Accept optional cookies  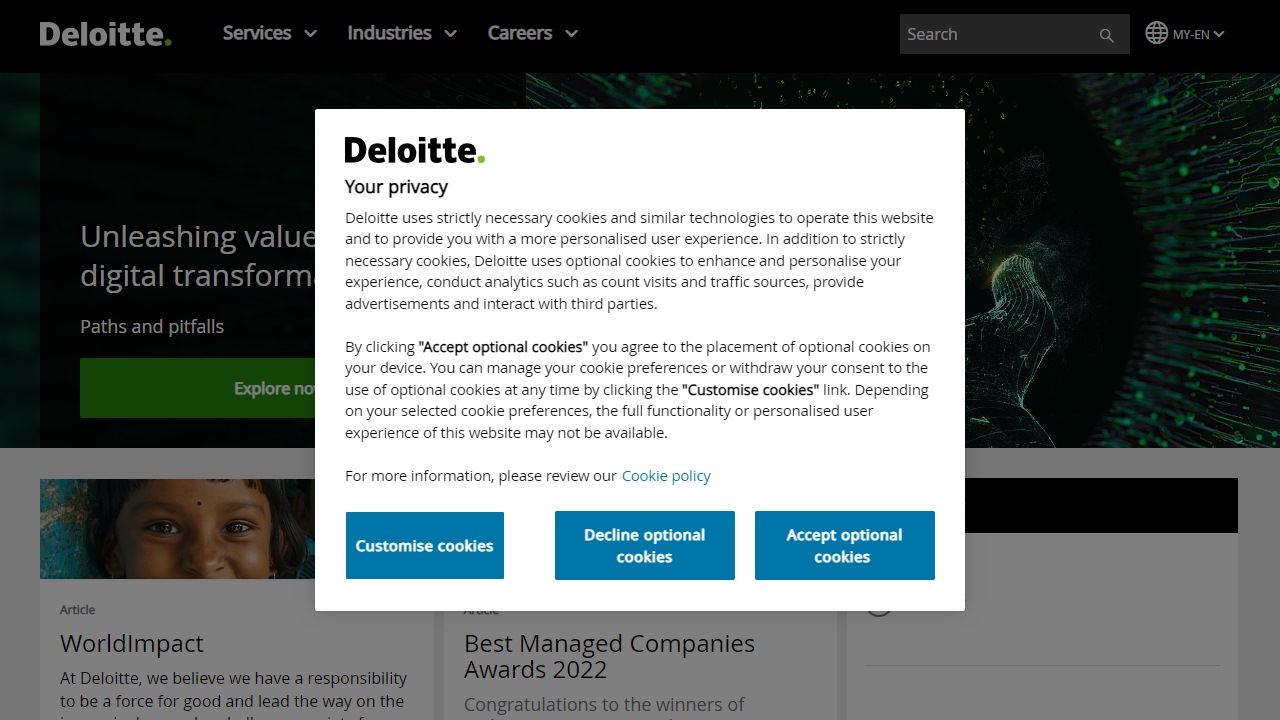click(x=844, y=545)
